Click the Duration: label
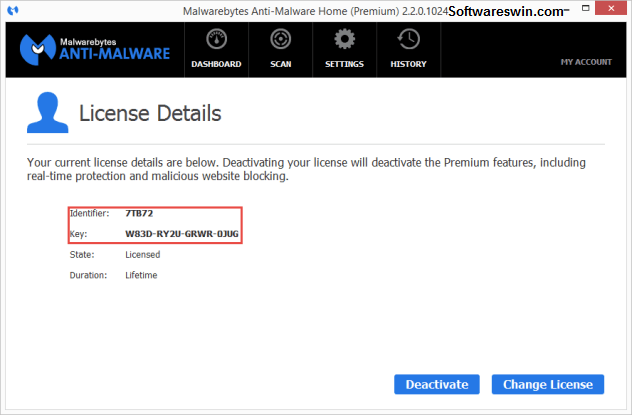Screen dimensions: 632x415 [x=88, y=275]
